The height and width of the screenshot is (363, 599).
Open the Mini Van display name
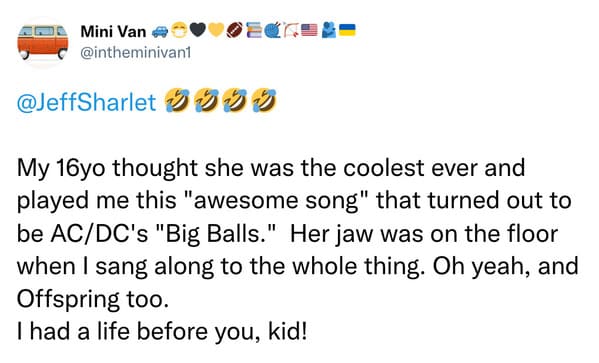(113, 31)
